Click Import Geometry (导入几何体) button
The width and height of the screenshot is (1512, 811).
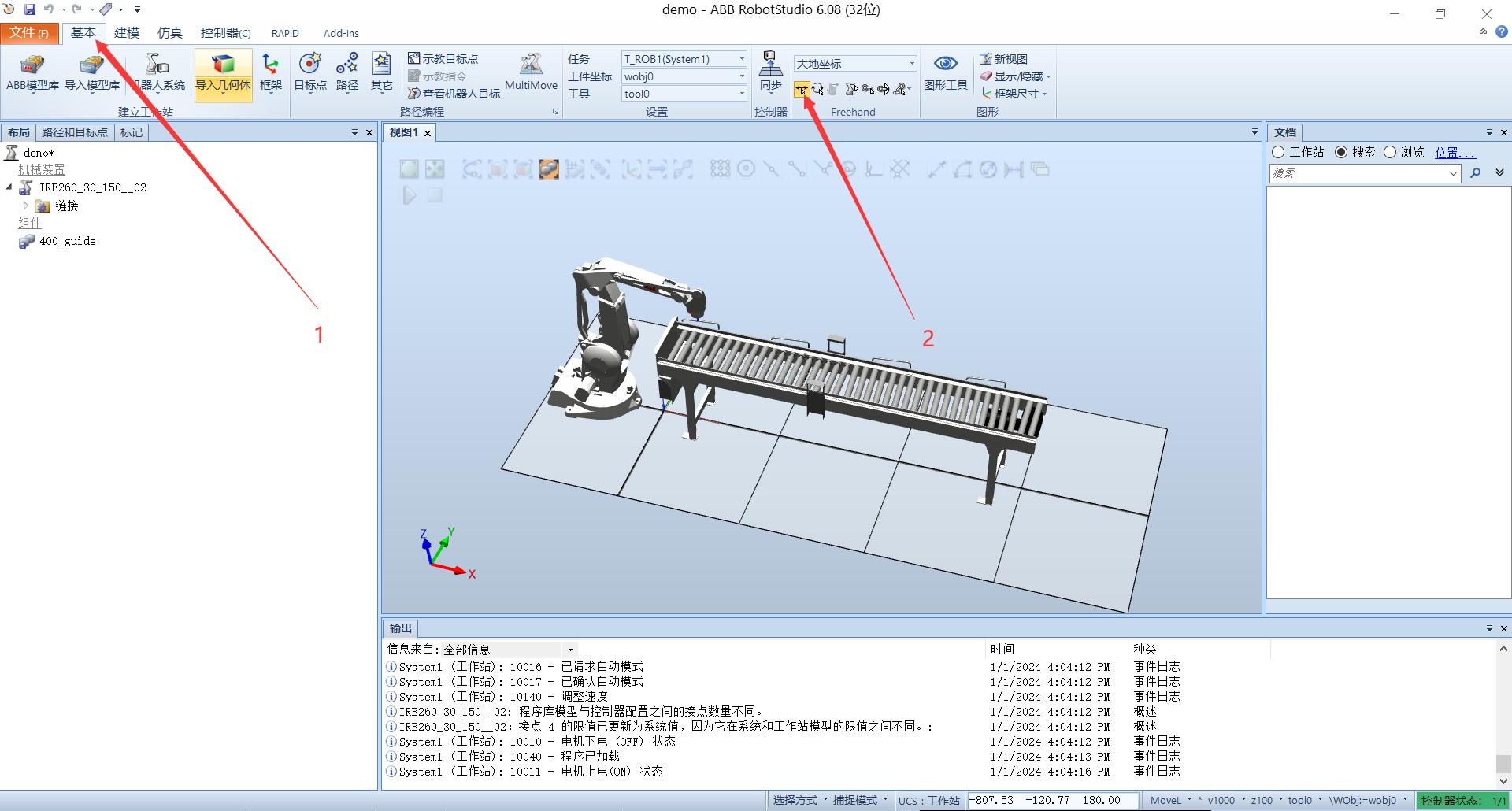click(223, 73)
